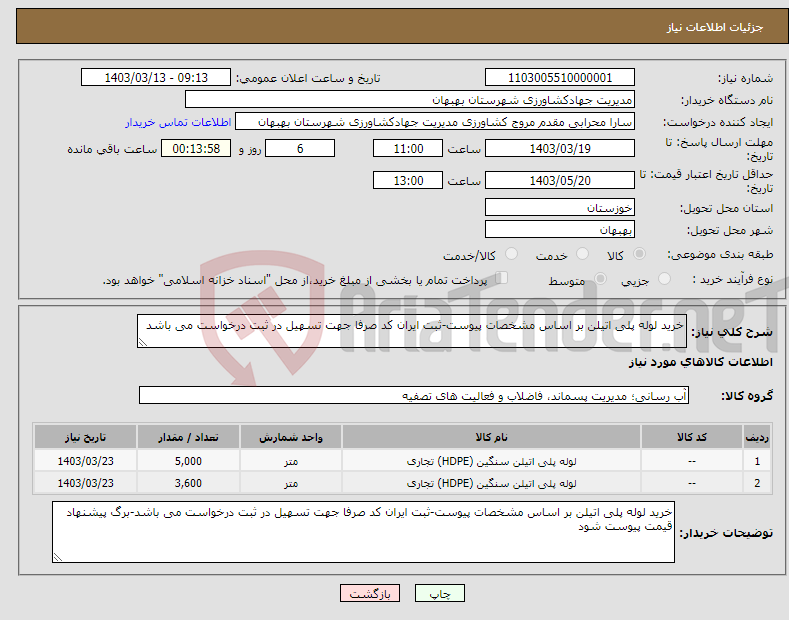Click the چاپ print button
Image resolution: width=789 pixels, height=620 pixels.
tap(440, 594)
